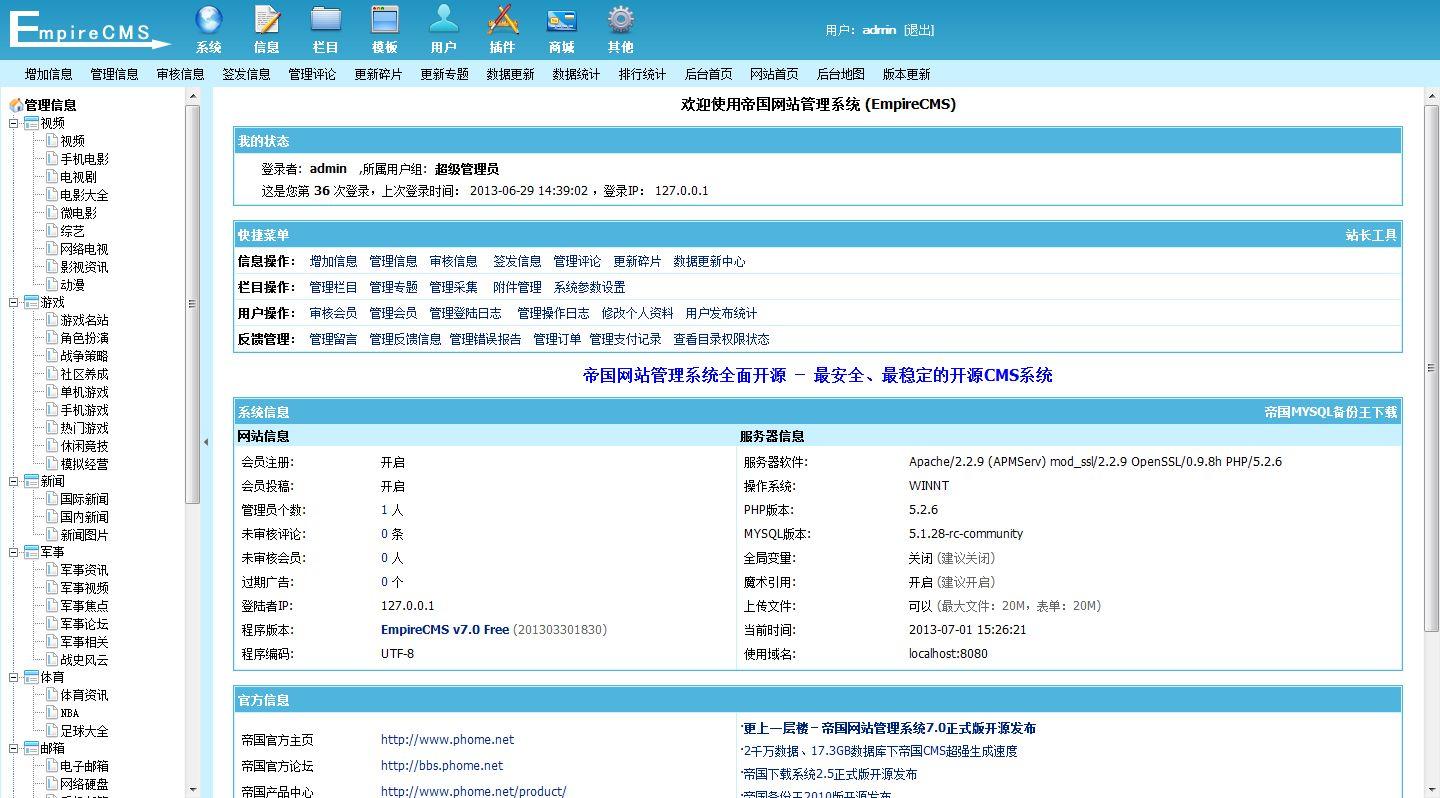Click the 信息 notepad icon
The image size is (1440, 798).
(x=267, y=20)
